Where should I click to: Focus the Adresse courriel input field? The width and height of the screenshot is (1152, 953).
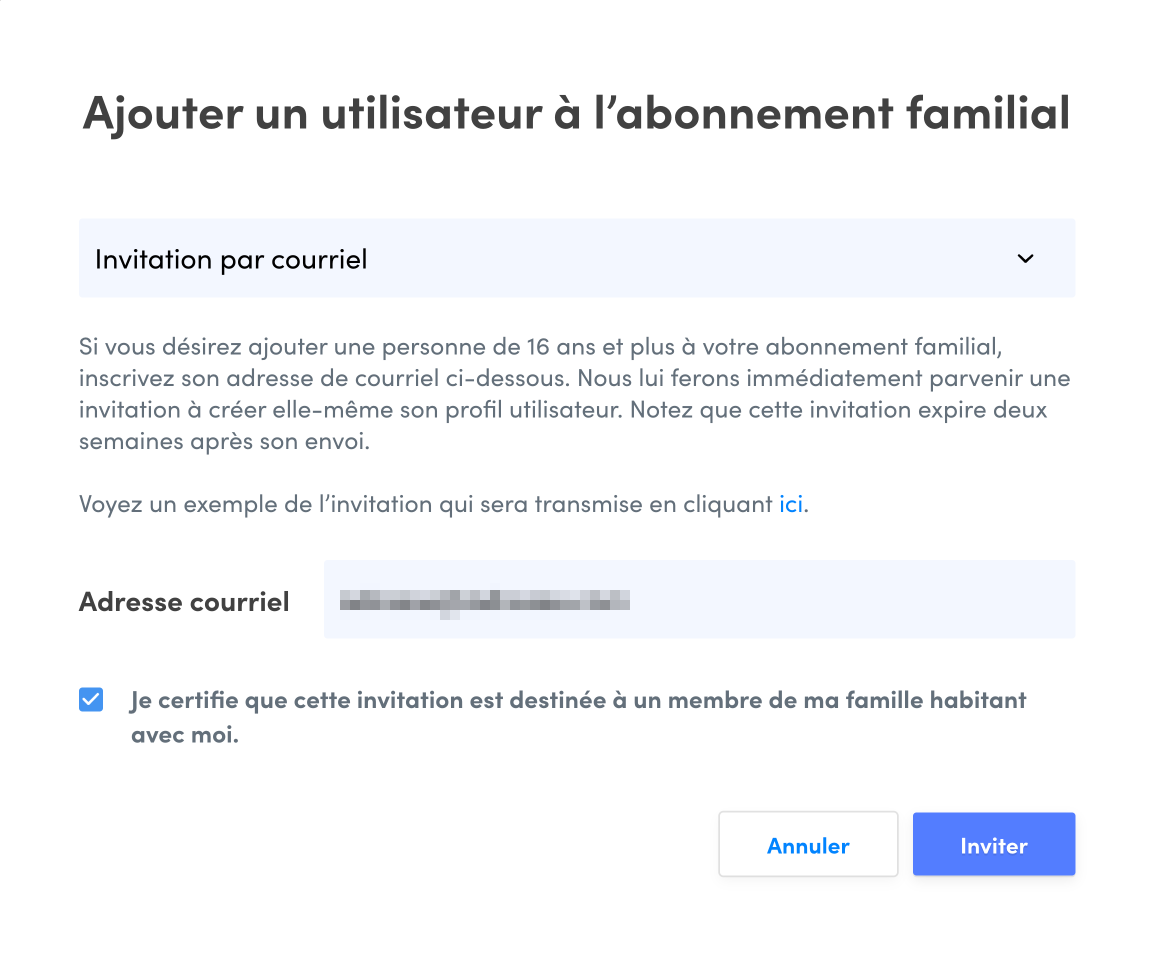point(698,600)
